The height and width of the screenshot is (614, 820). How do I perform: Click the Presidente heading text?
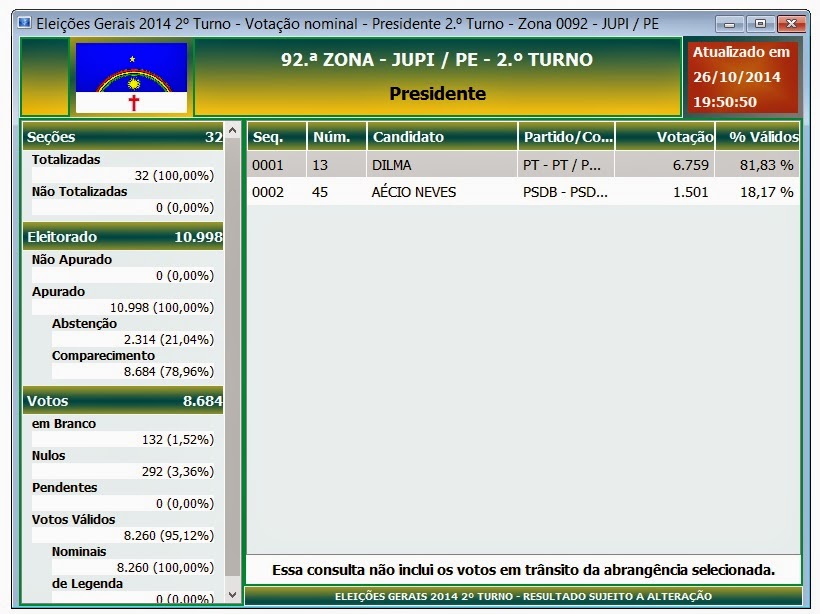tap(437, 94)
